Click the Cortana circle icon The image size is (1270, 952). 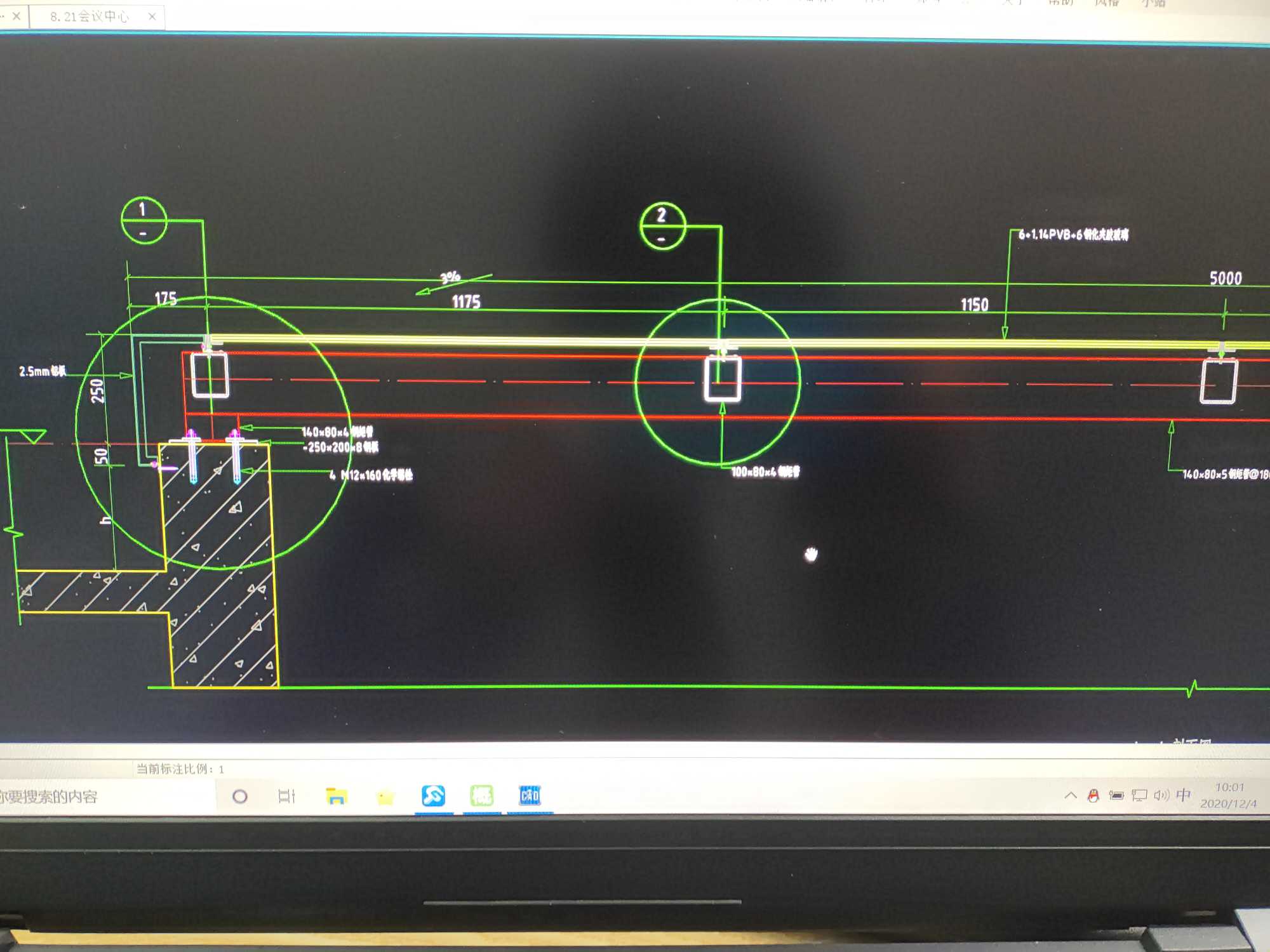point(240,796)
